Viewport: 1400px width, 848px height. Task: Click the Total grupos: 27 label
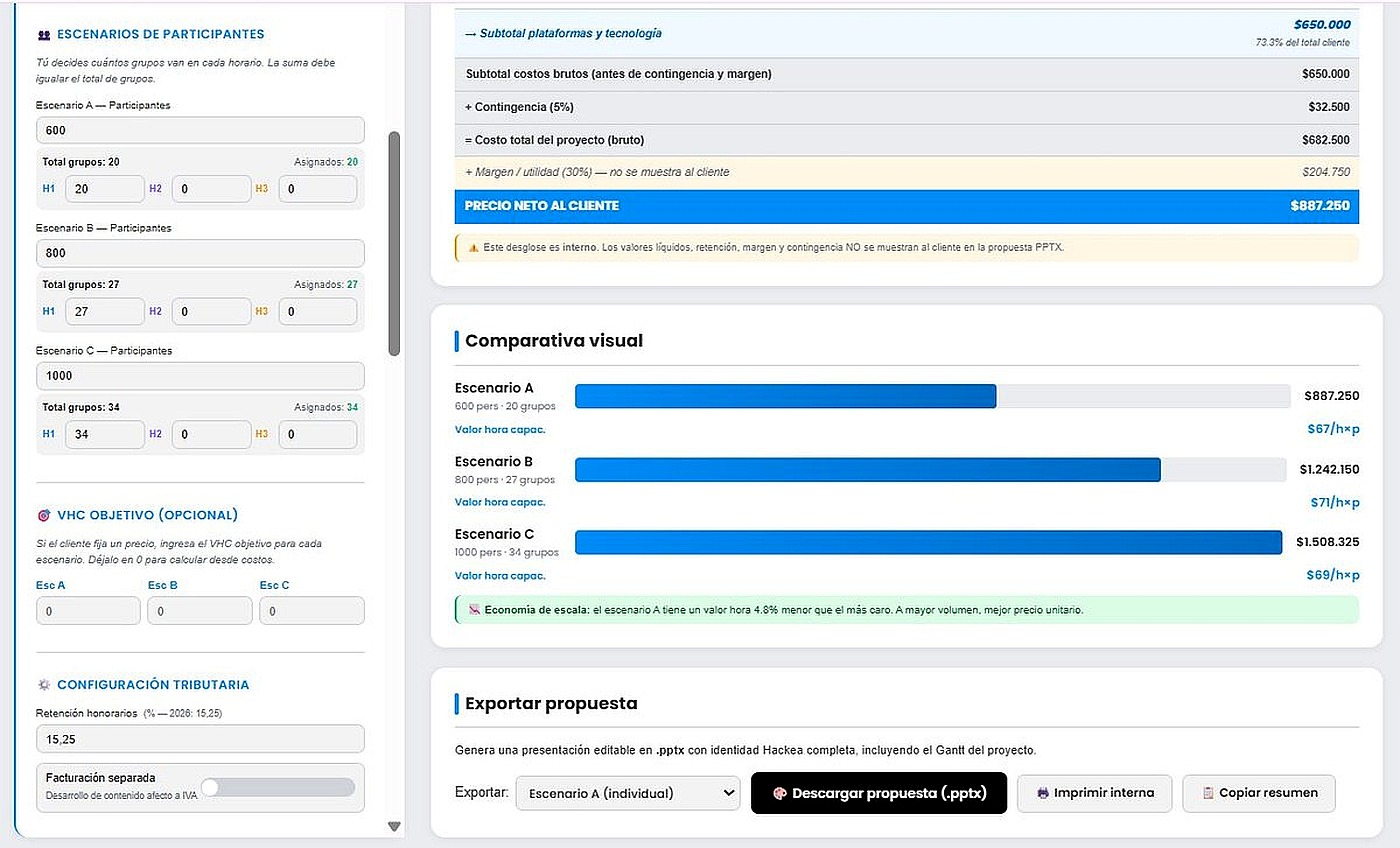click(x=81, y=285)
